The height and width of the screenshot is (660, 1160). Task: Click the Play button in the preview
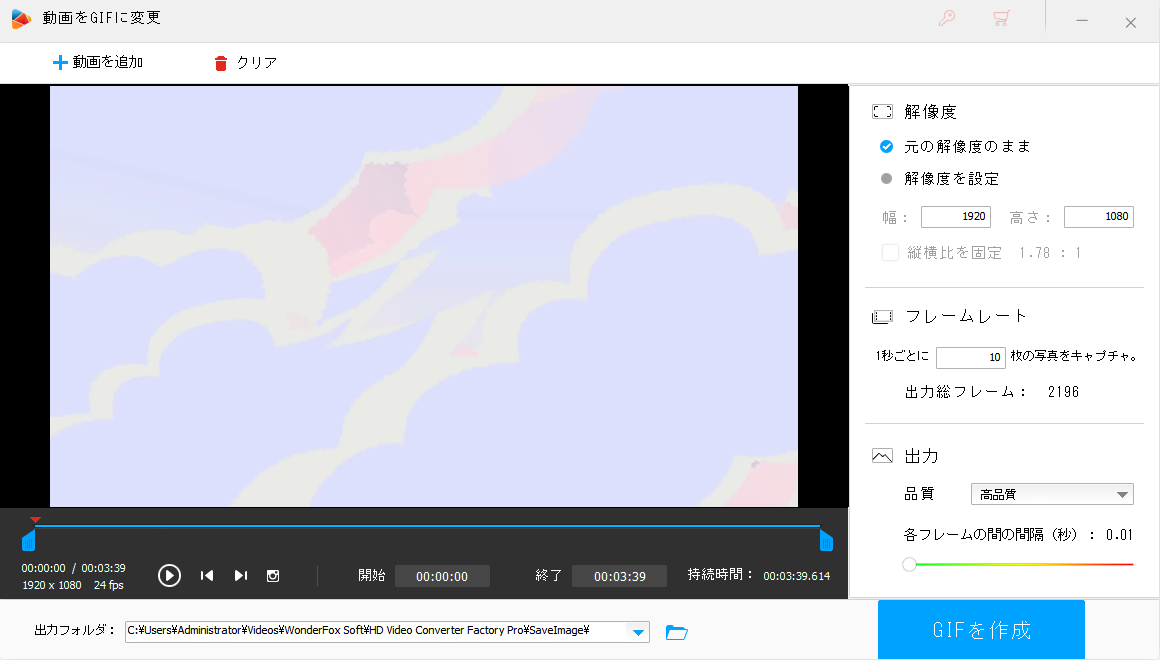coord(169,575)
